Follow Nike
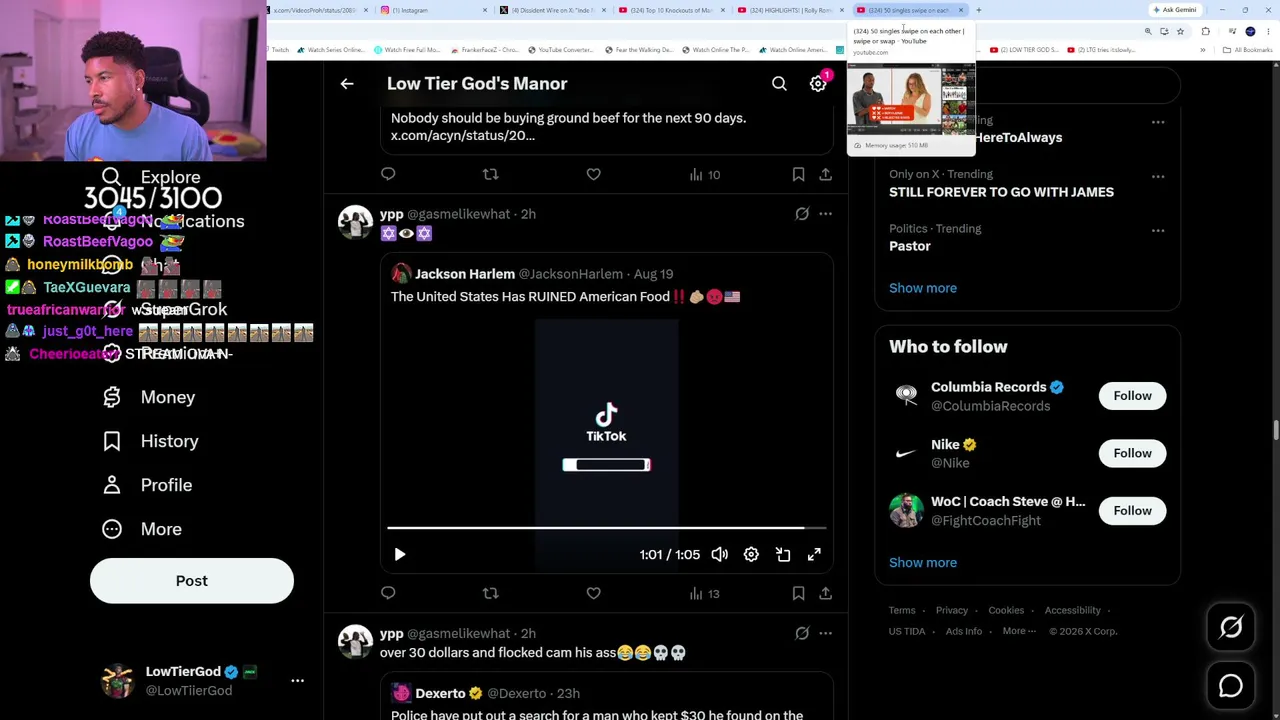This screenshot has height=720, width=1280. click(1132, 453)
